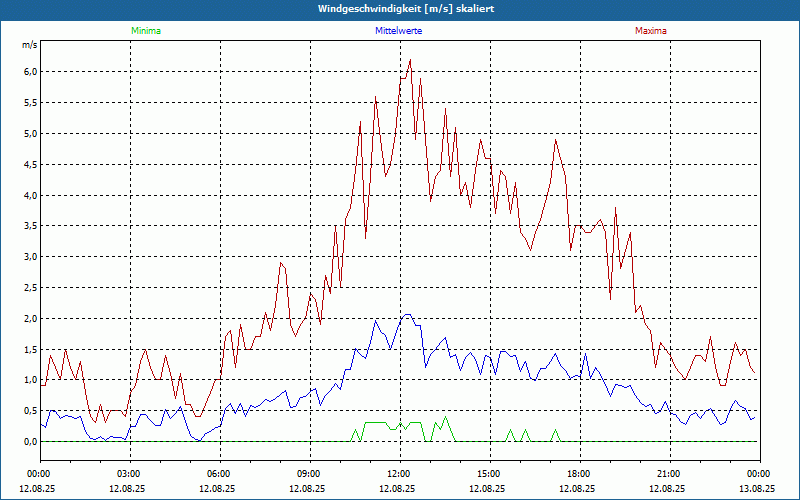This screenshot has width=800, height=500.
Task: Select the 12:00 time axis marker
Action: 399,474
